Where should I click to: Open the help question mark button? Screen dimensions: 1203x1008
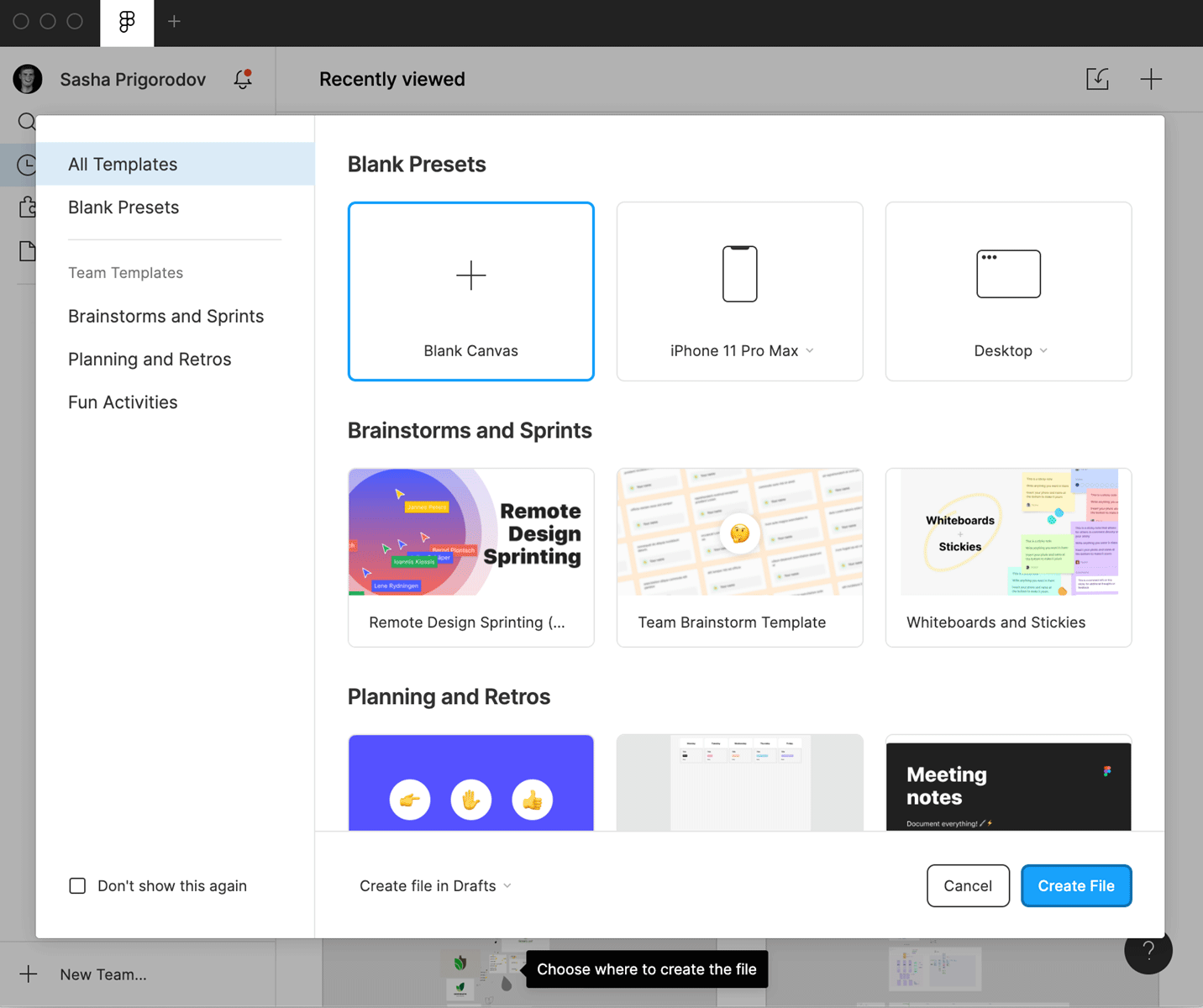click(1148, 950)
